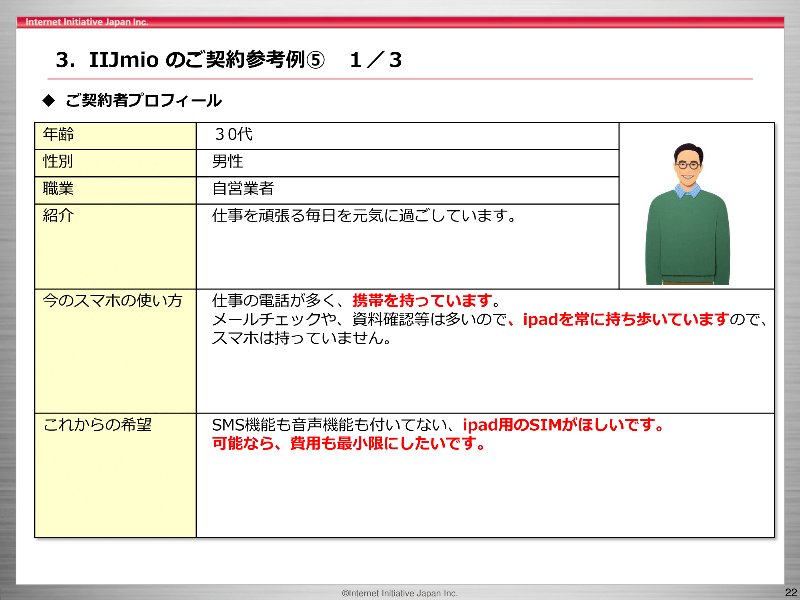Viewport: 800px width, 600px height.
Task: Select the text "仕事を頑張る毎日を元気に過ごしています。"
Action: click(x=365, y=216)
